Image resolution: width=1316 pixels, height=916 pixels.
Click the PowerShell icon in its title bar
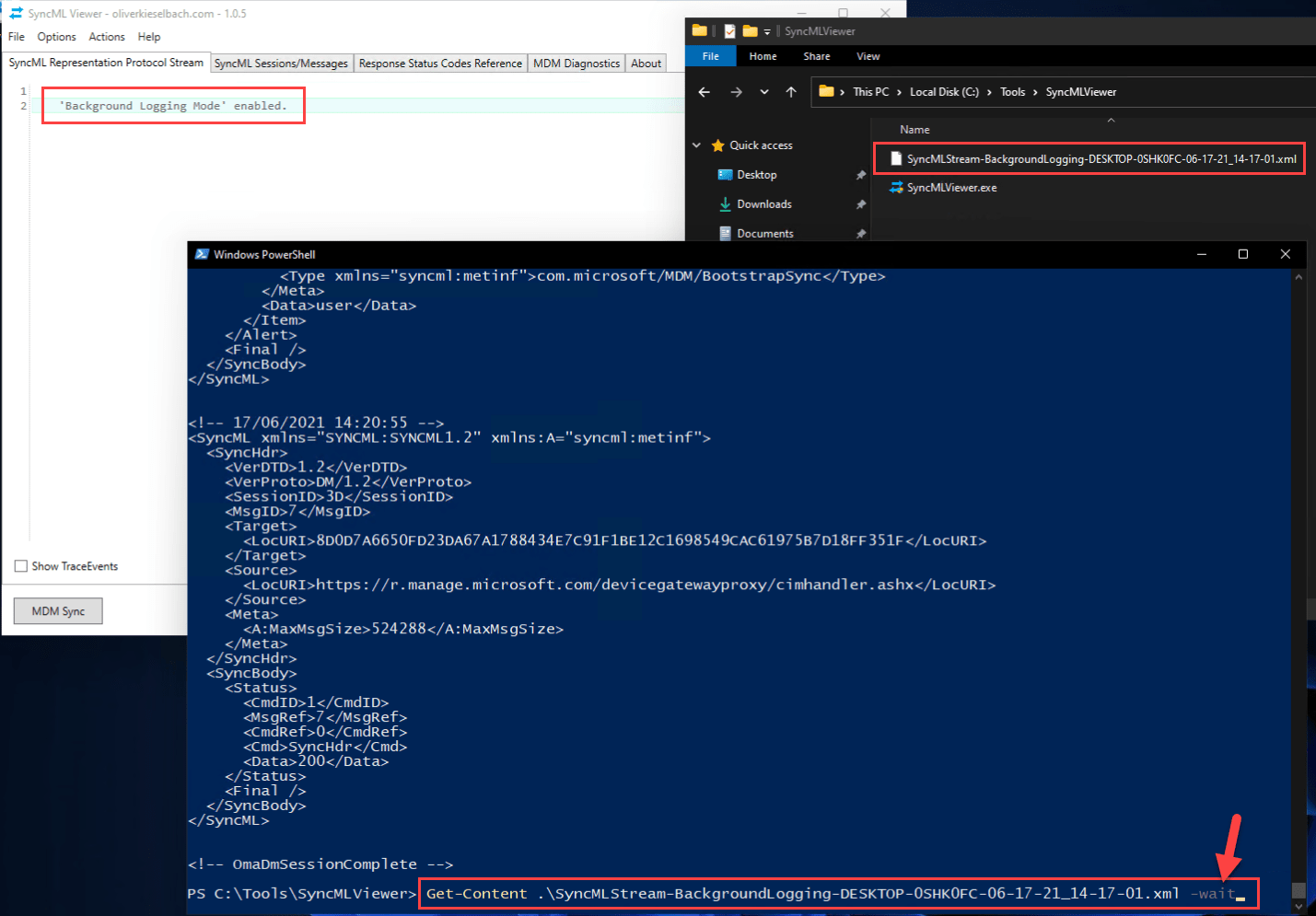pos(202,255)
